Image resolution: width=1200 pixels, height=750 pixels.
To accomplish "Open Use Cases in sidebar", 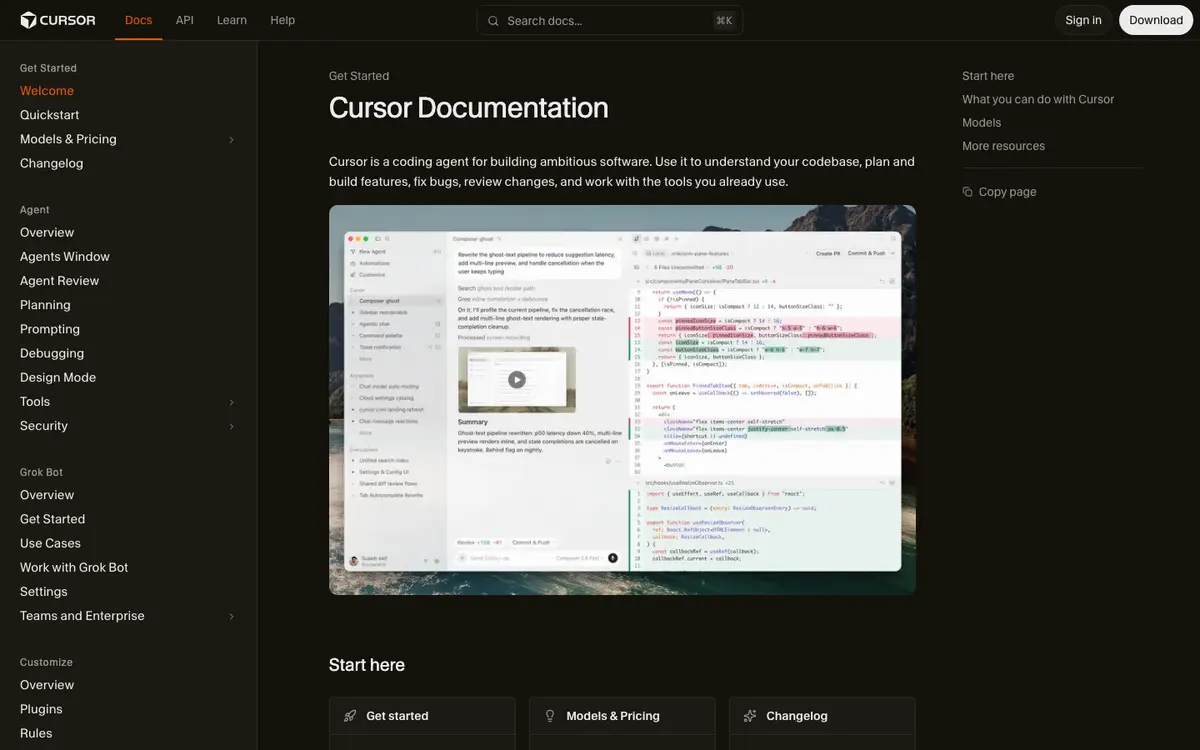I will tap(50, 543).
